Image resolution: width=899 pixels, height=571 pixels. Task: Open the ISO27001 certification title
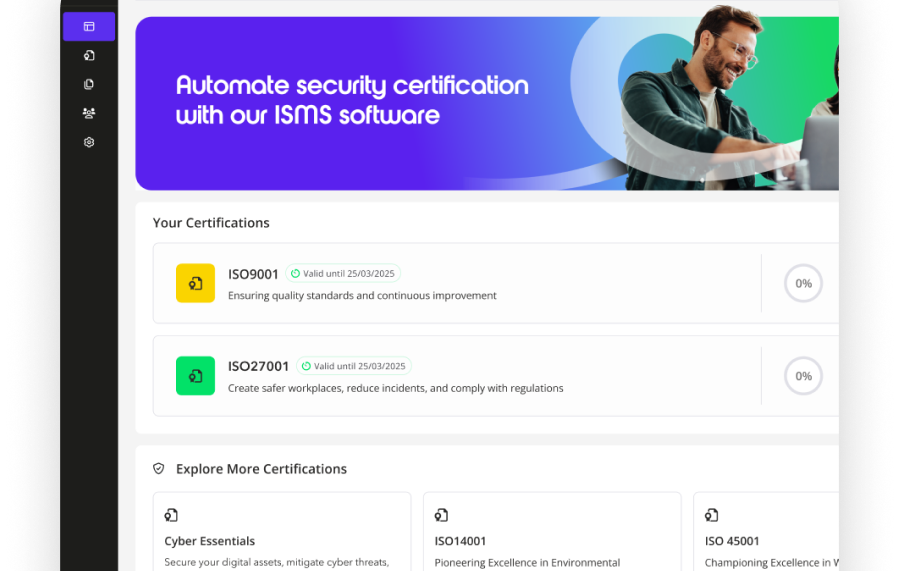(258, 366)
